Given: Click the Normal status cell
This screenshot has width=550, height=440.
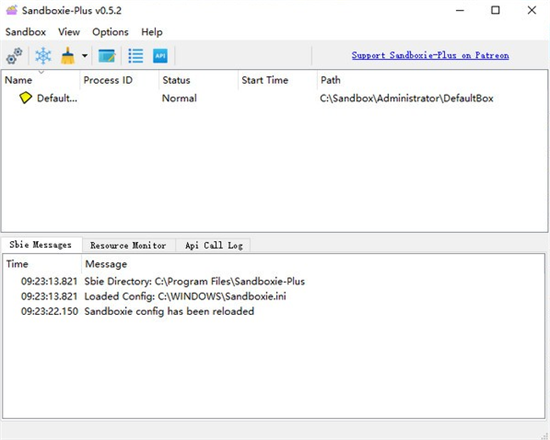Looking at the screenshot, I should click(179, 98).
